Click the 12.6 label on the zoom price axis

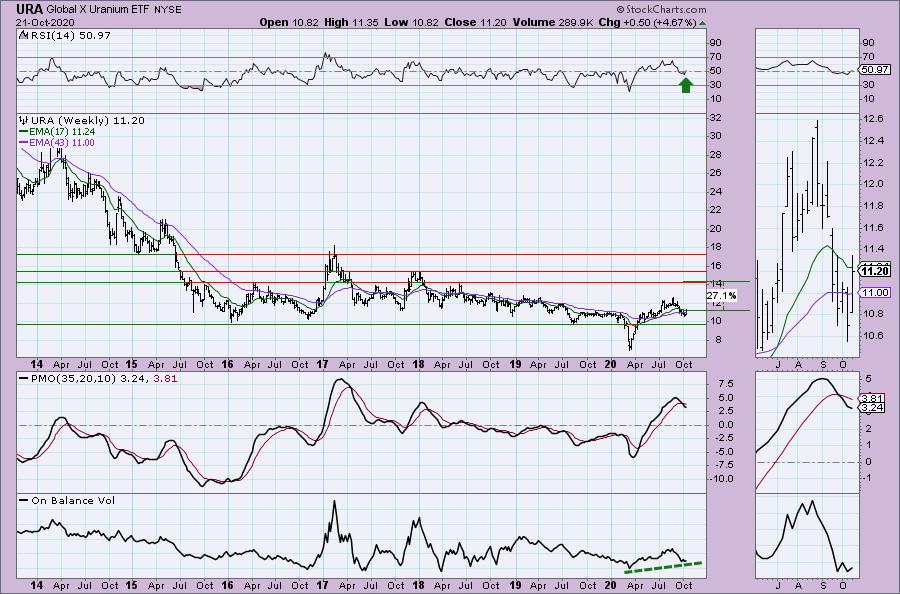[x=873, y=119]
